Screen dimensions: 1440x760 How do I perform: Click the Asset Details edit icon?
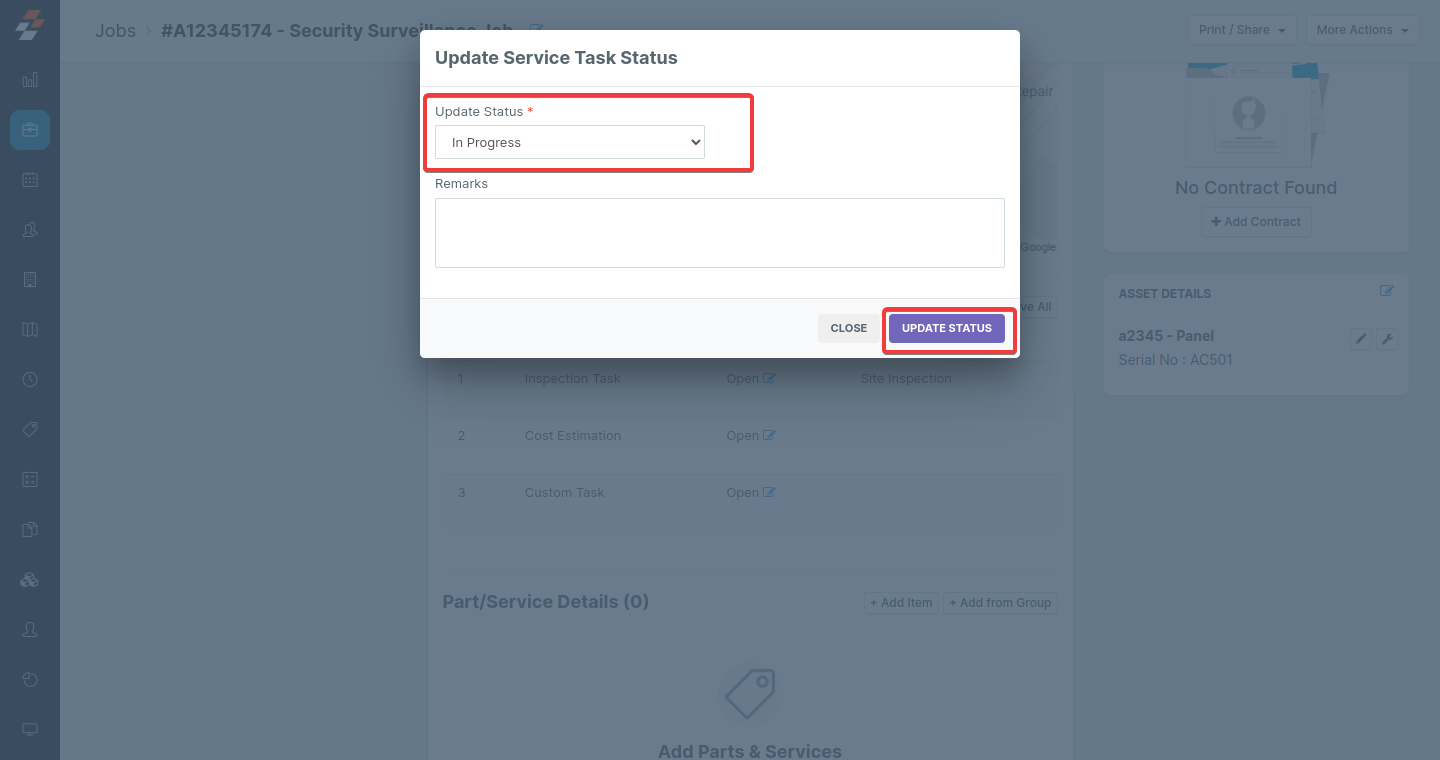pyautogui.click(x=1386, y=291)
